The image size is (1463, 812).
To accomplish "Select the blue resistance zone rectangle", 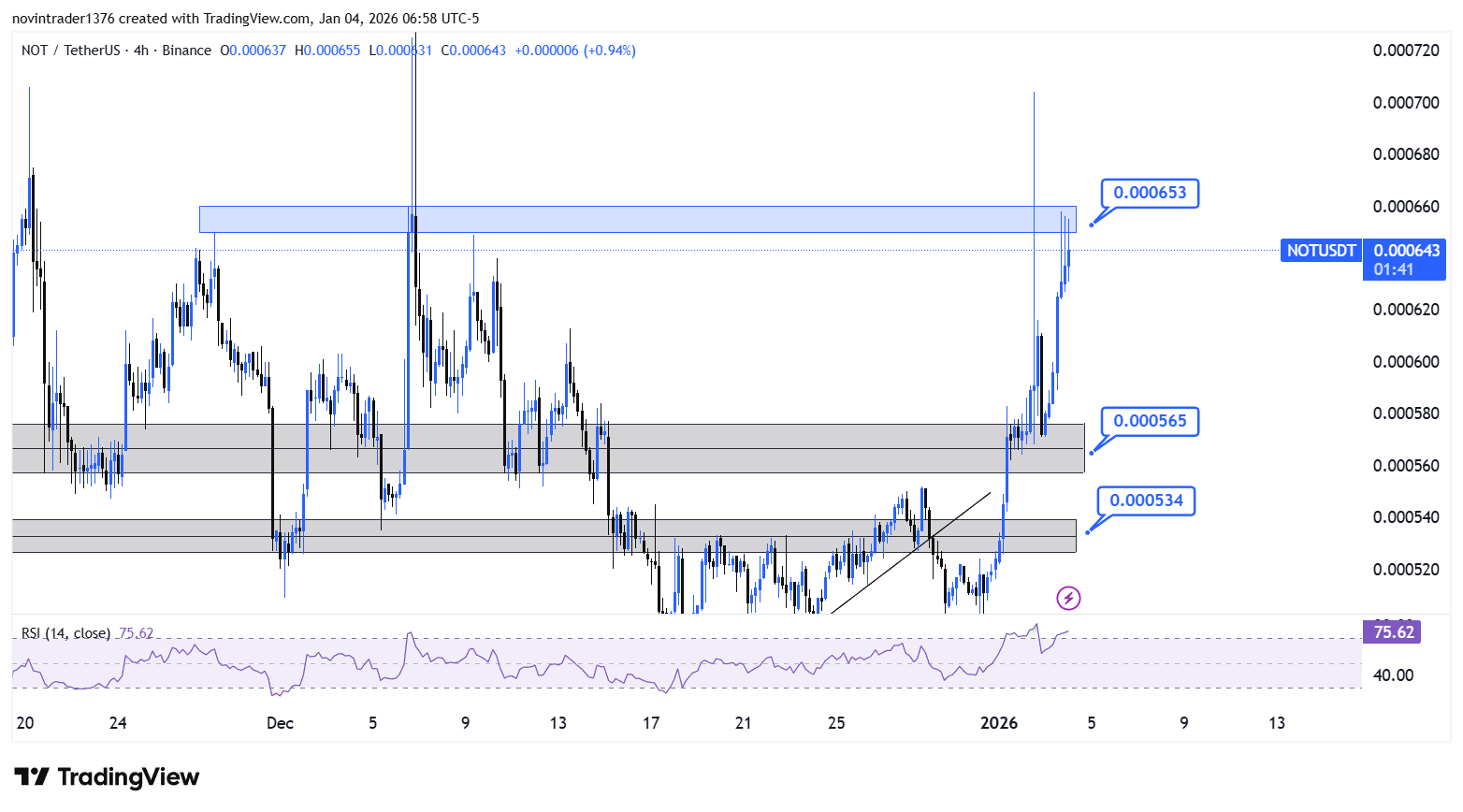I will tap(637, 219).
